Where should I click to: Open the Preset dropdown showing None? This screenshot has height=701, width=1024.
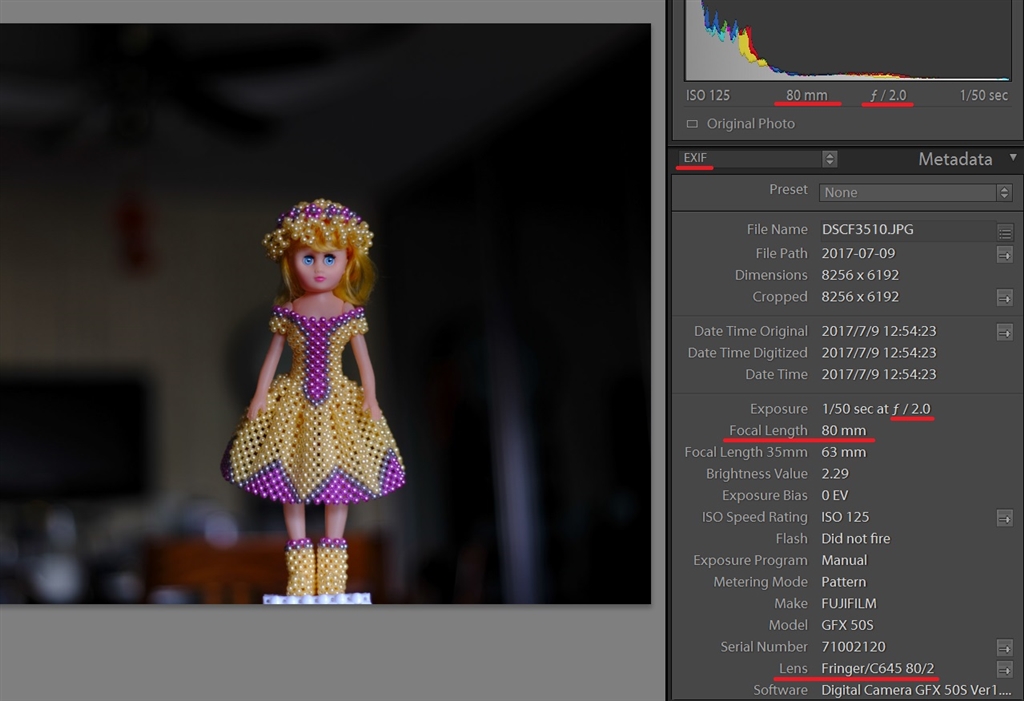(x=916, y=192)
